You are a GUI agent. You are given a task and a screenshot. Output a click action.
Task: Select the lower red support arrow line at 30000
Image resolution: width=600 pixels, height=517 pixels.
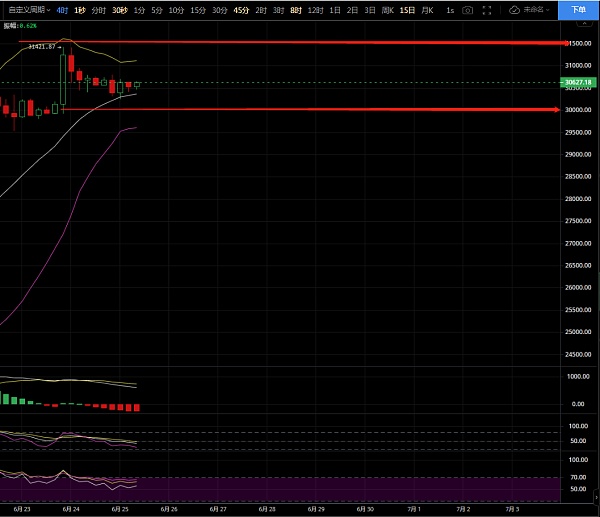[x=300, y=109]
